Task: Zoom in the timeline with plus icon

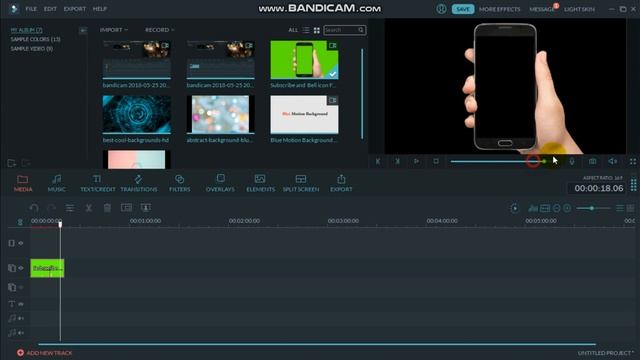Action: 567,208
